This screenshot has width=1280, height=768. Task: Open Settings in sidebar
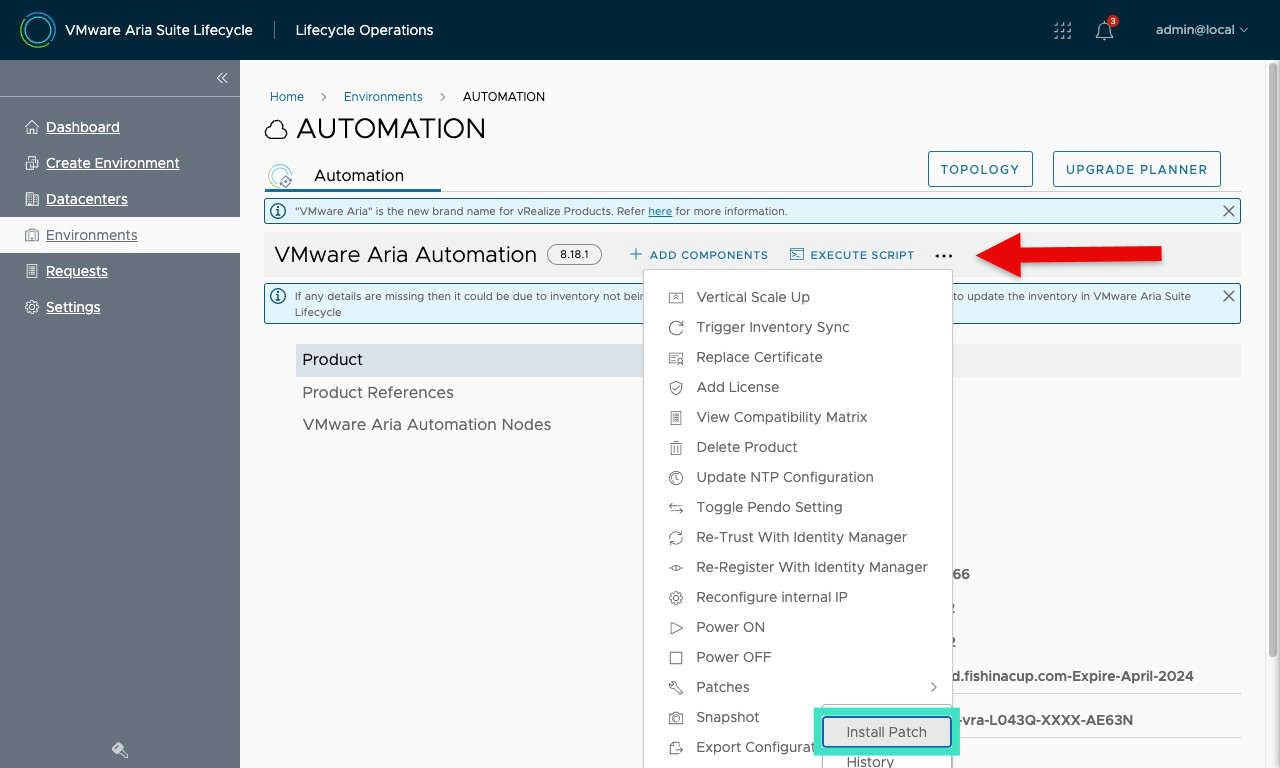click(x=73, y=307)
